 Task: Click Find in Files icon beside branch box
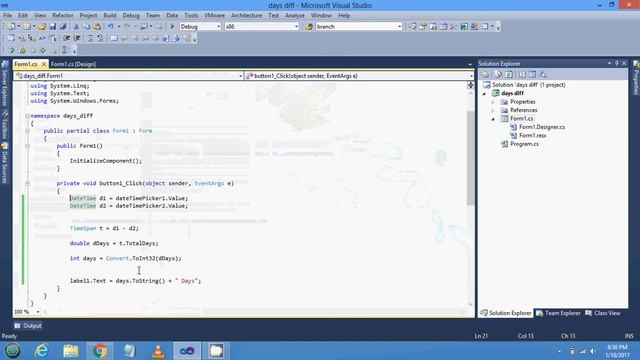309,27
